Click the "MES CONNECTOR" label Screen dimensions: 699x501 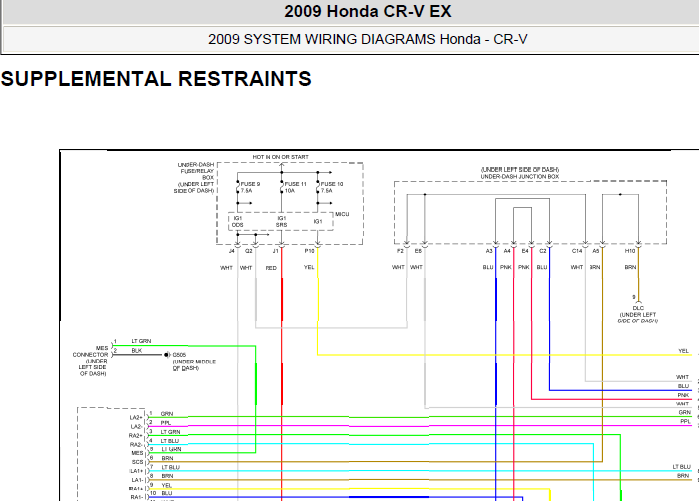pyautogui.click(x=90, y=351)
